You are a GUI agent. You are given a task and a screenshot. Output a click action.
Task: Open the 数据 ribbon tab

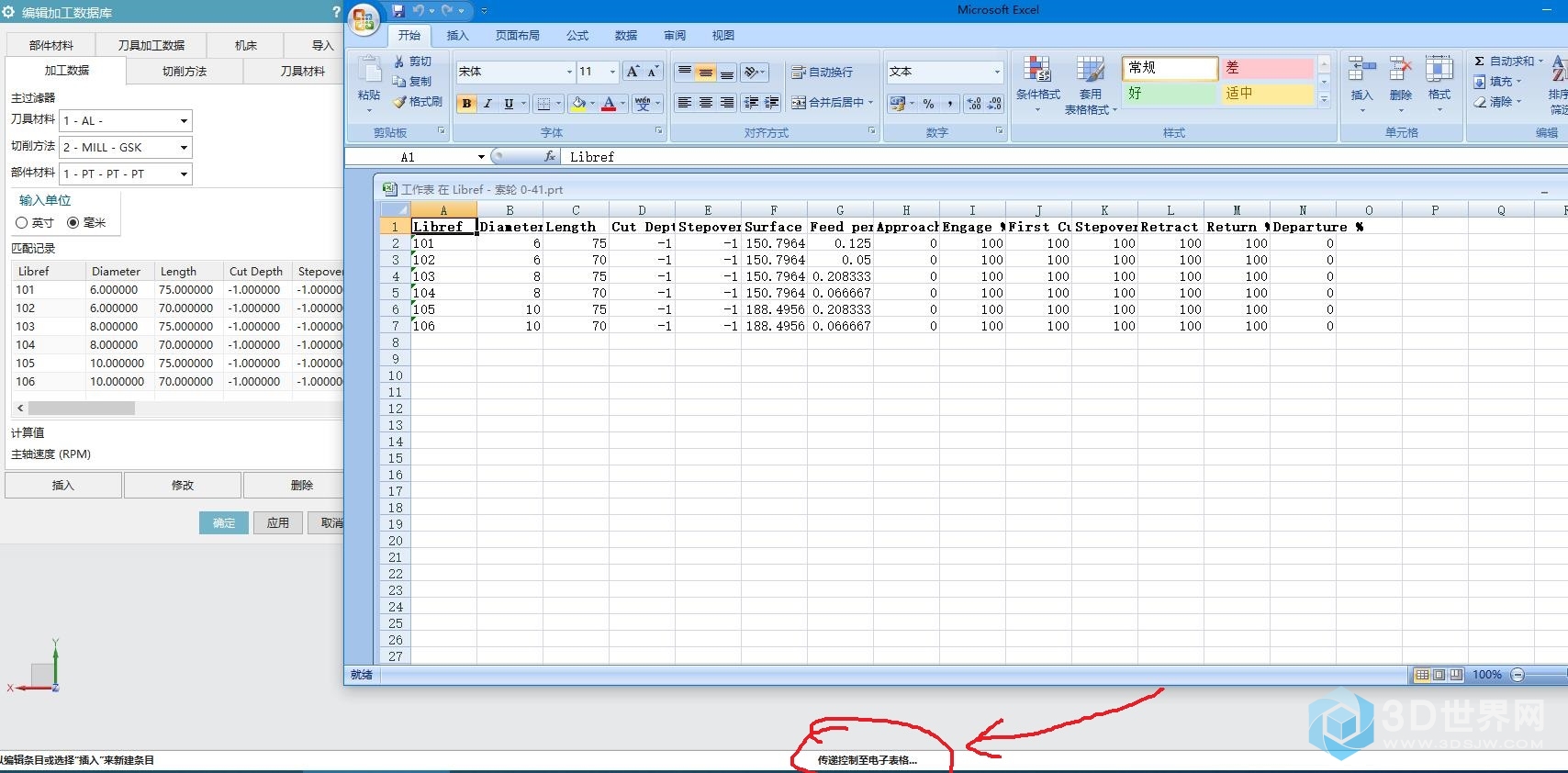click(x=626, y=36)
